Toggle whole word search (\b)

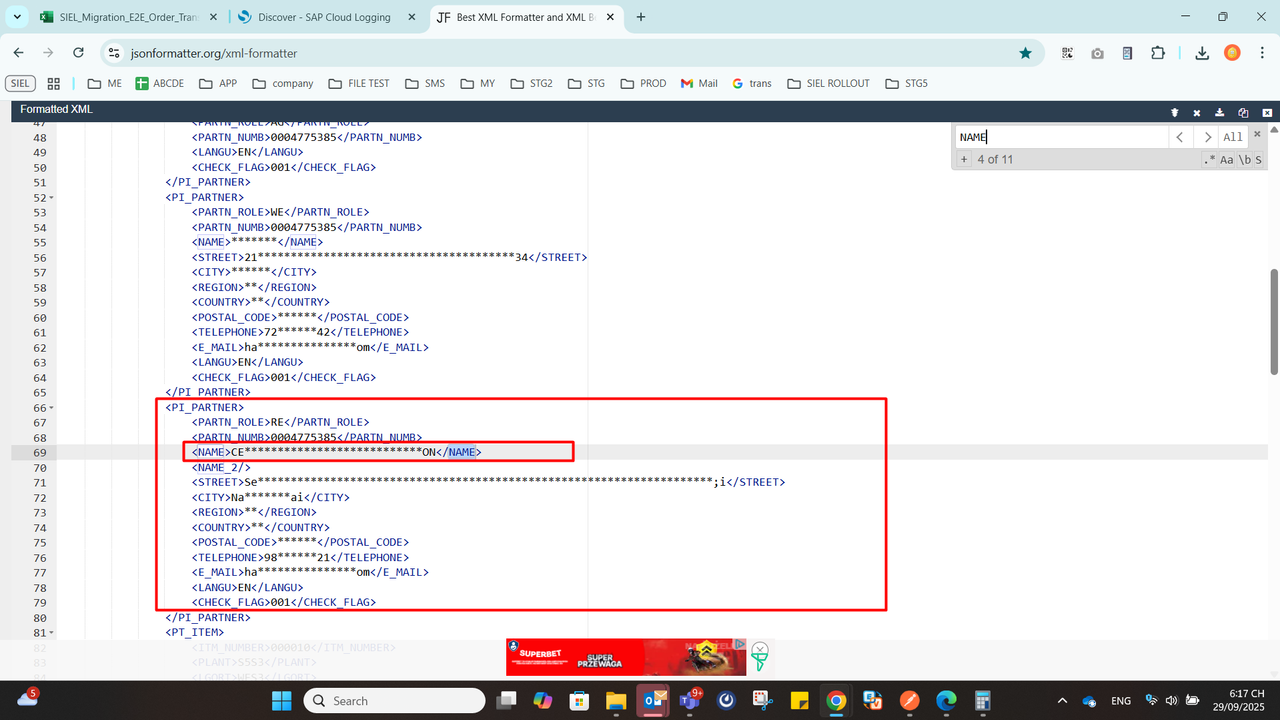(1244, 160)
